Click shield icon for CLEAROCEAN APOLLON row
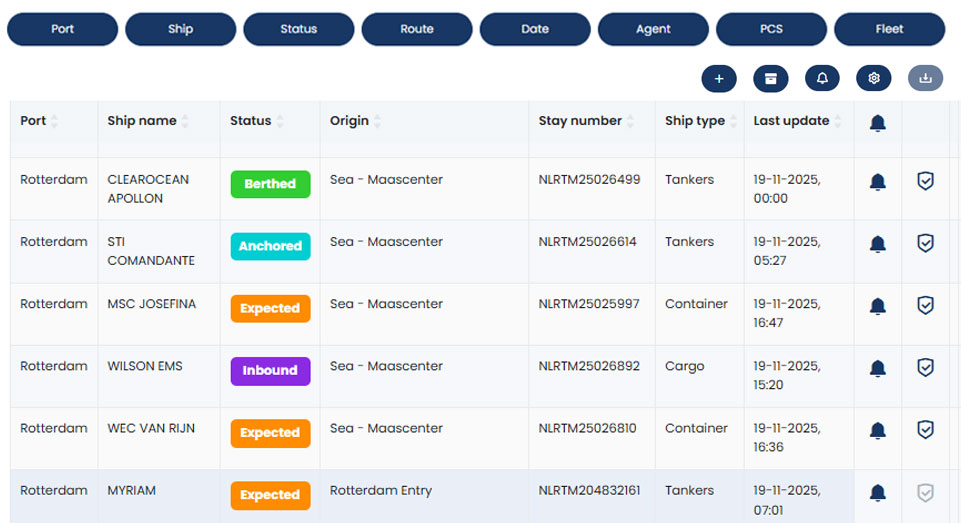Screen dimensions: 961x523 (926, 181)
